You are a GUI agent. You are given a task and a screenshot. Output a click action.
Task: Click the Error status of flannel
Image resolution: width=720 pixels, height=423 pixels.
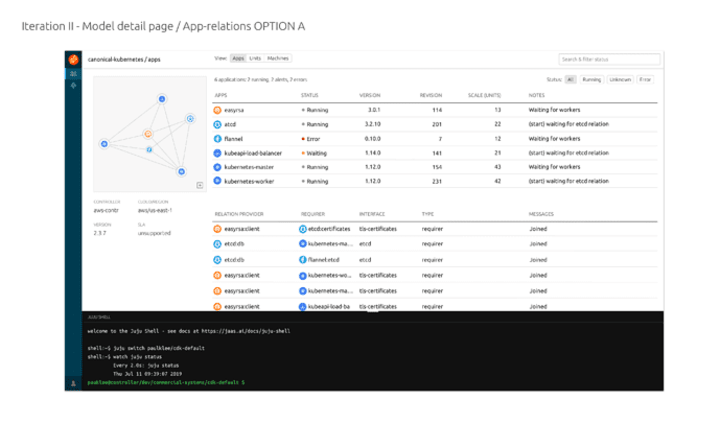(311, 139)
